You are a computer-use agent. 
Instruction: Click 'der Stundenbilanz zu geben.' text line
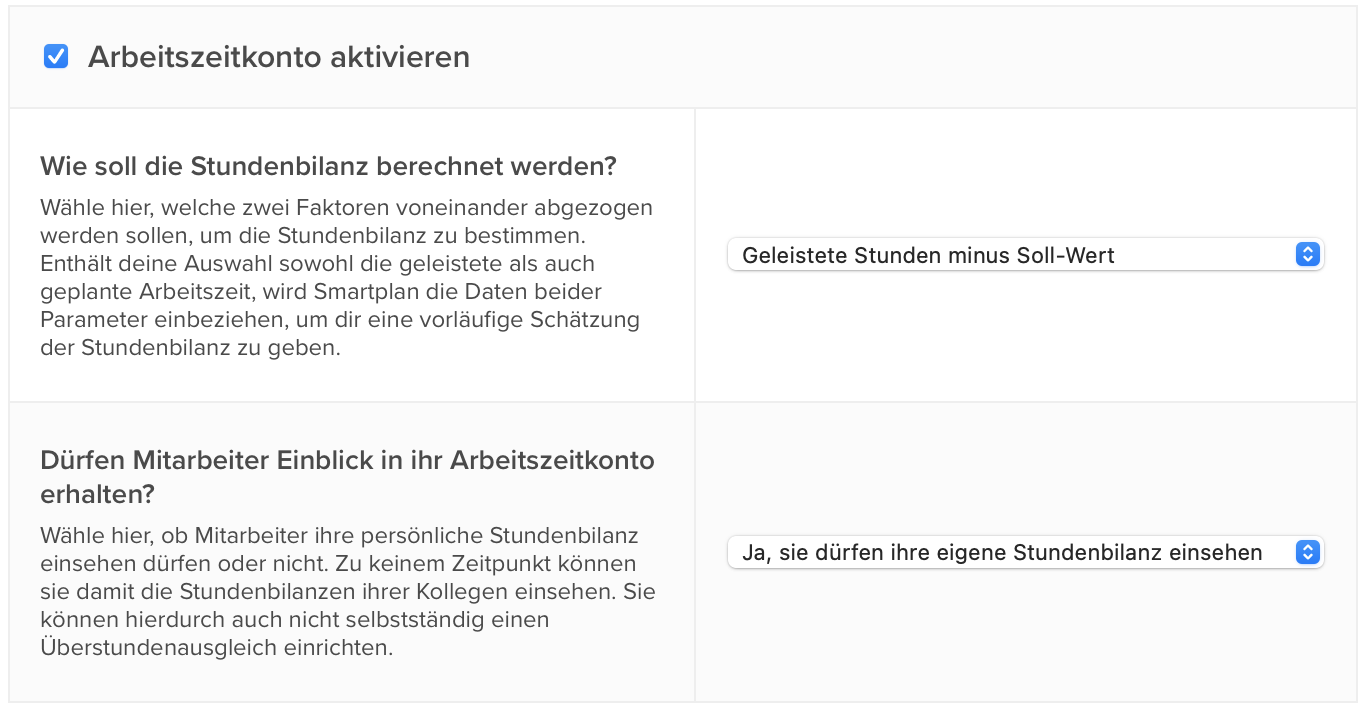coord(190,348)
